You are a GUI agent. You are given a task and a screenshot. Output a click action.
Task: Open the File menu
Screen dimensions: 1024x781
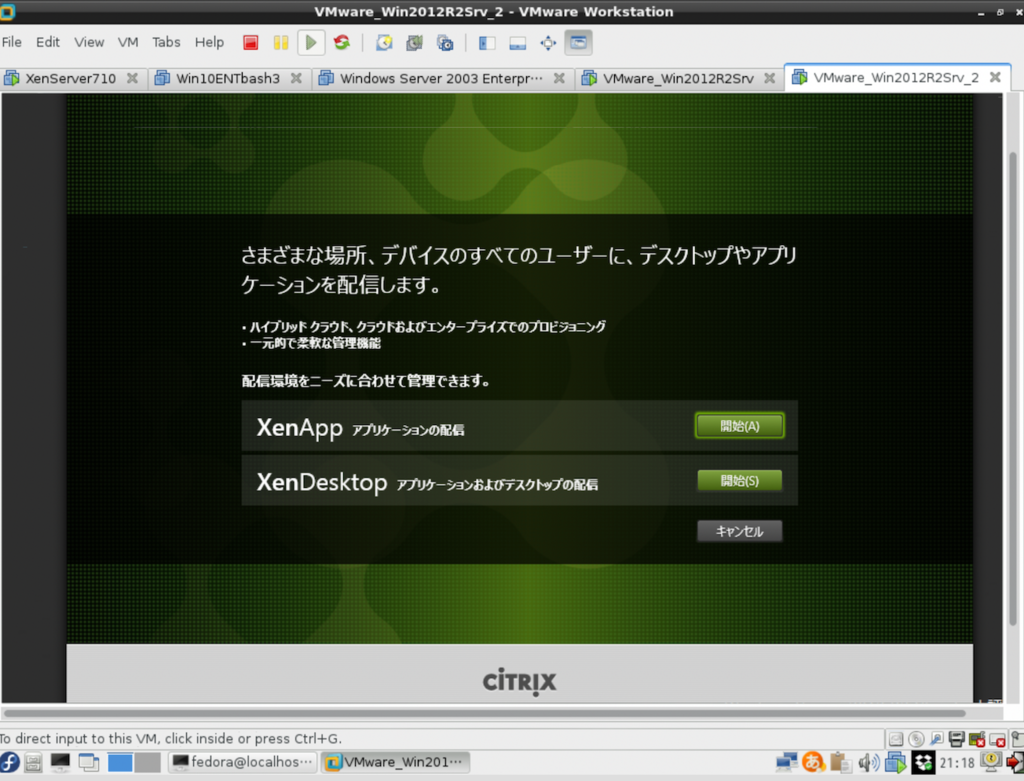[x=12, y=42]
